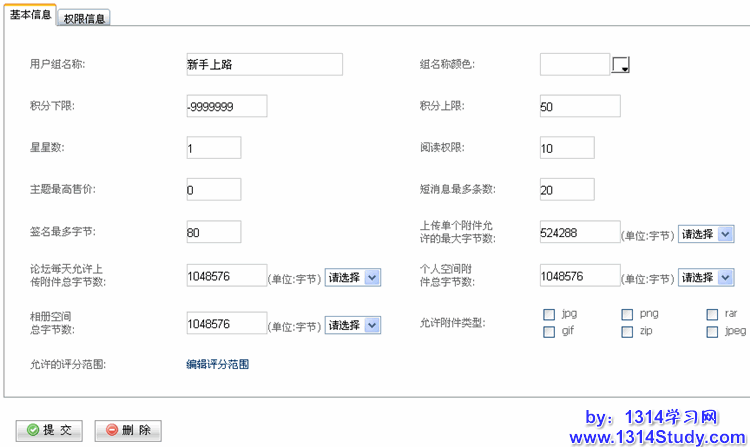750x447 pixels.
Task: Open the 编辑评分范围 link
Action: 217,364
